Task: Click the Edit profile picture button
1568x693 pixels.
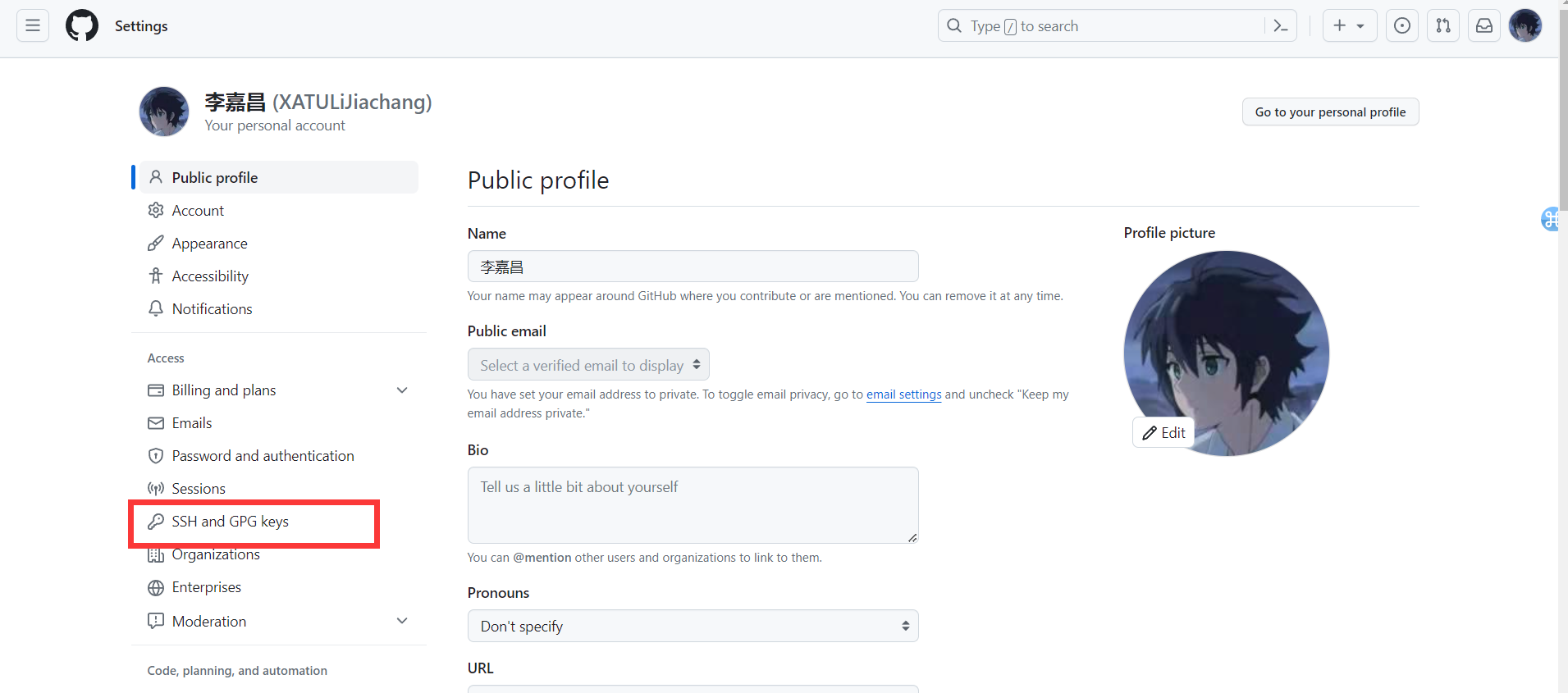Action: (x=1163, y=432)
